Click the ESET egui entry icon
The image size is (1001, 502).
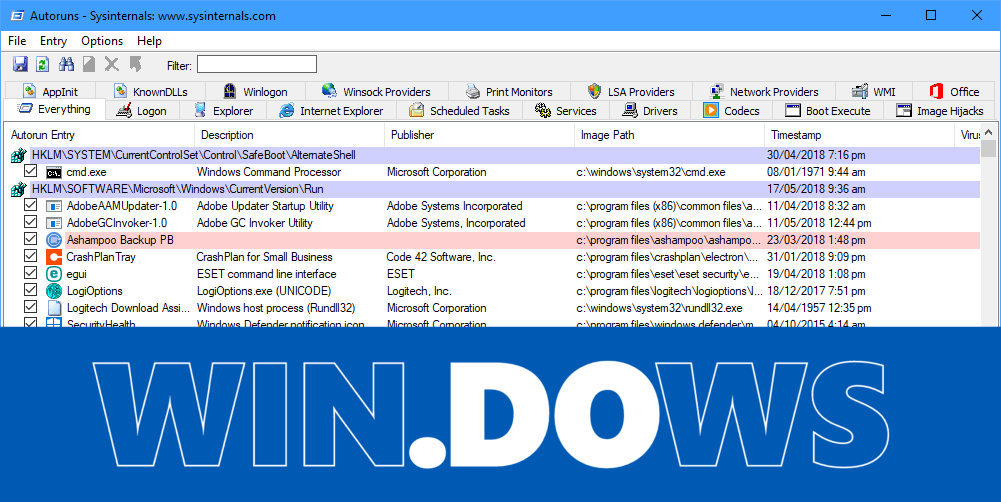54,274
